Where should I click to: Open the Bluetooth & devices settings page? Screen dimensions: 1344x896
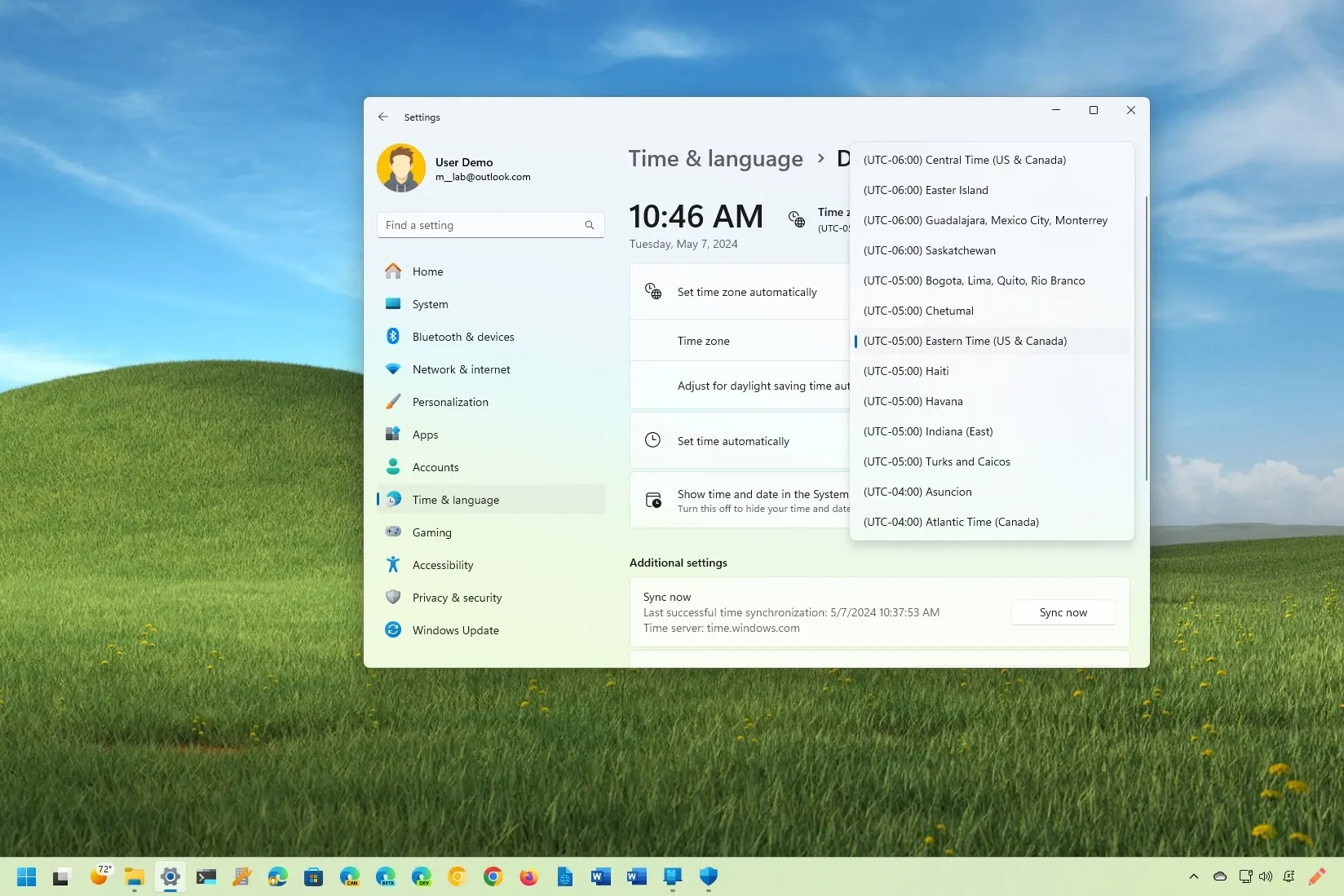[462, 336]
